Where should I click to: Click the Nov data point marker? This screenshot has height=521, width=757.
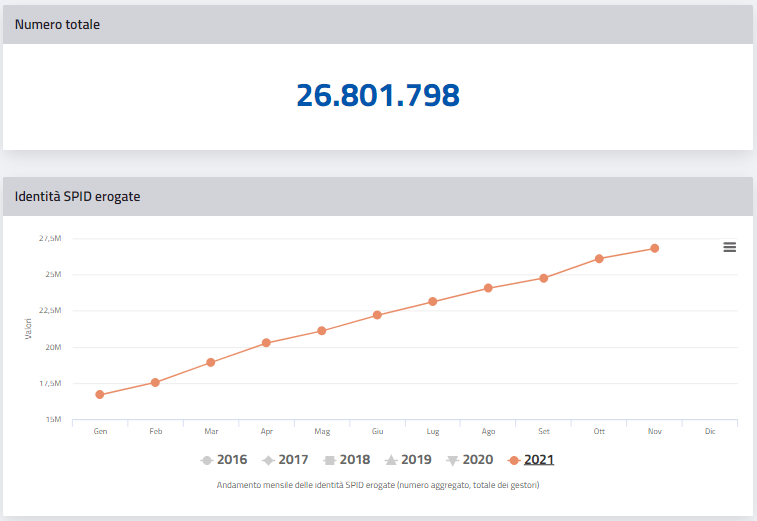coord(655,248)
